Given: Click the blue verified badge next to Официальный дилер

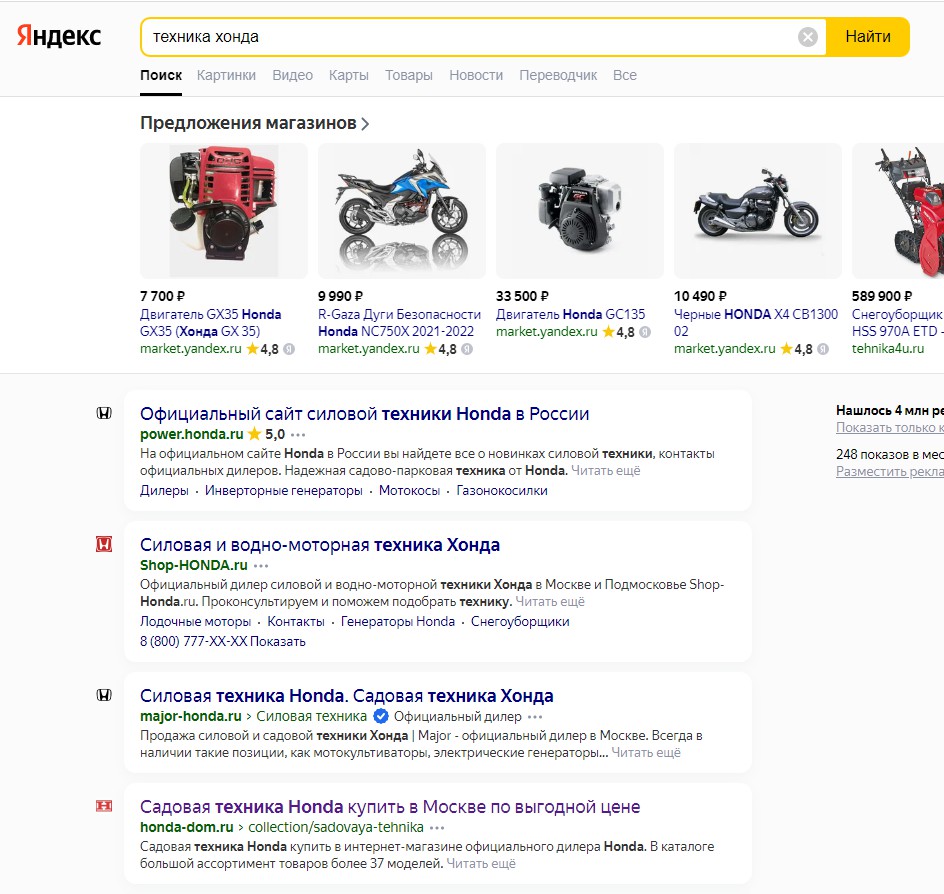Looking at the screenshot, I should [380, 716].
